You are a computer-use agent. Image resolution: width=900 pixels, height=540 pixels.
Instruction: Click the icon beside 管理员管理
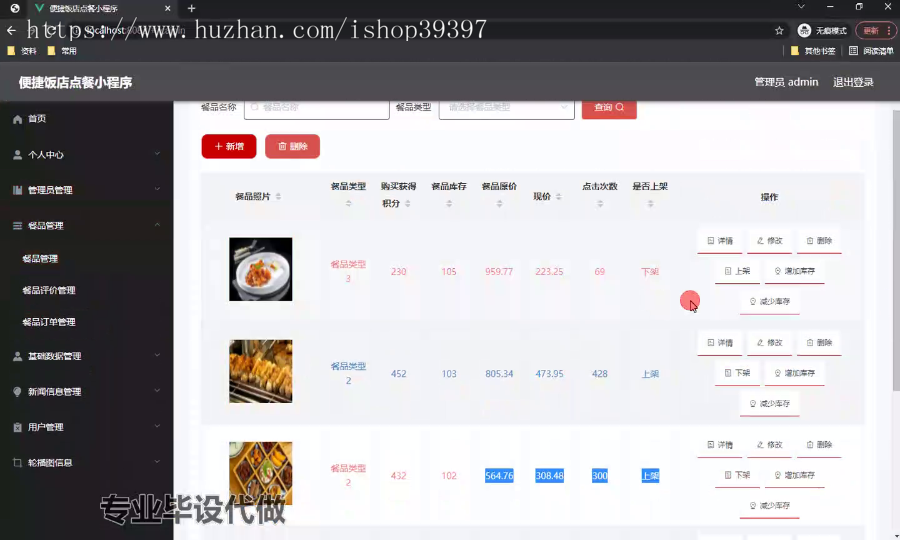click(x=17, y=190)
